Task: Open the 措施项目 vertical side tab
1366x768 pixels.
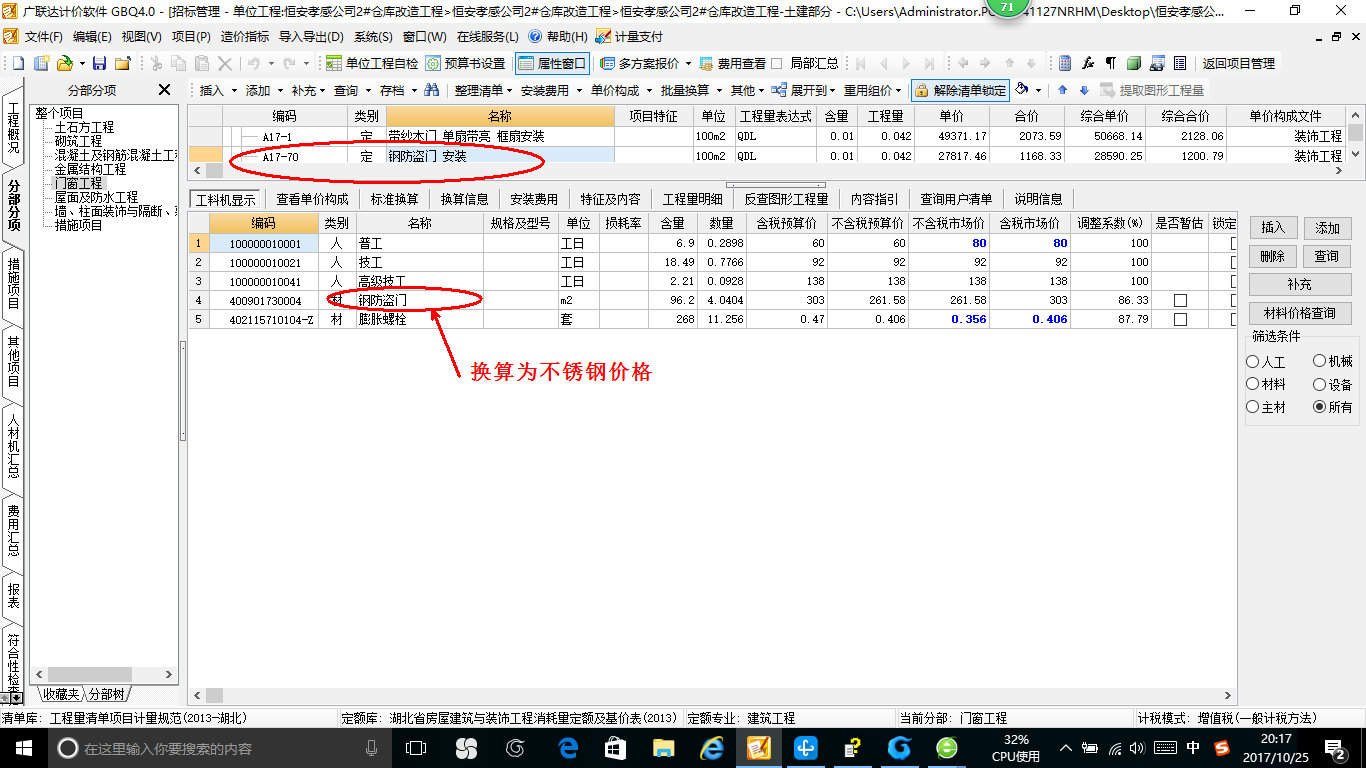Action: [x=13, y=282]
